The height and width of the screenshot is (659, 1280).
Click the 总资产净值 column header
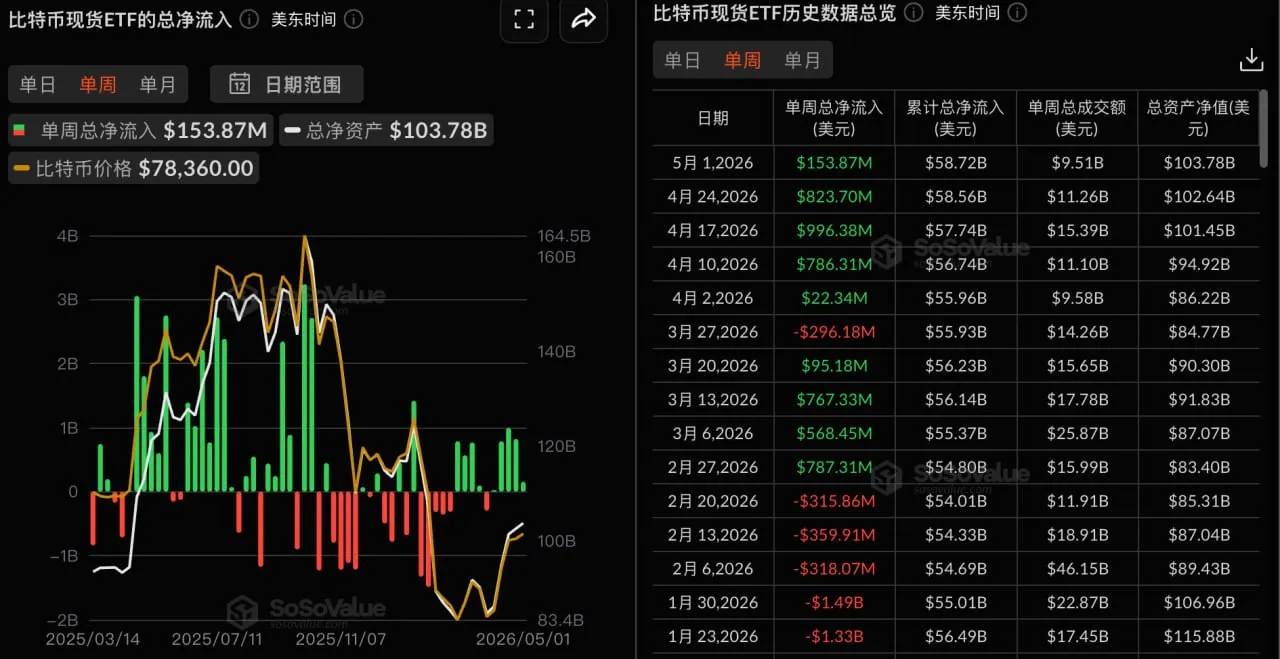(1199, 118)
